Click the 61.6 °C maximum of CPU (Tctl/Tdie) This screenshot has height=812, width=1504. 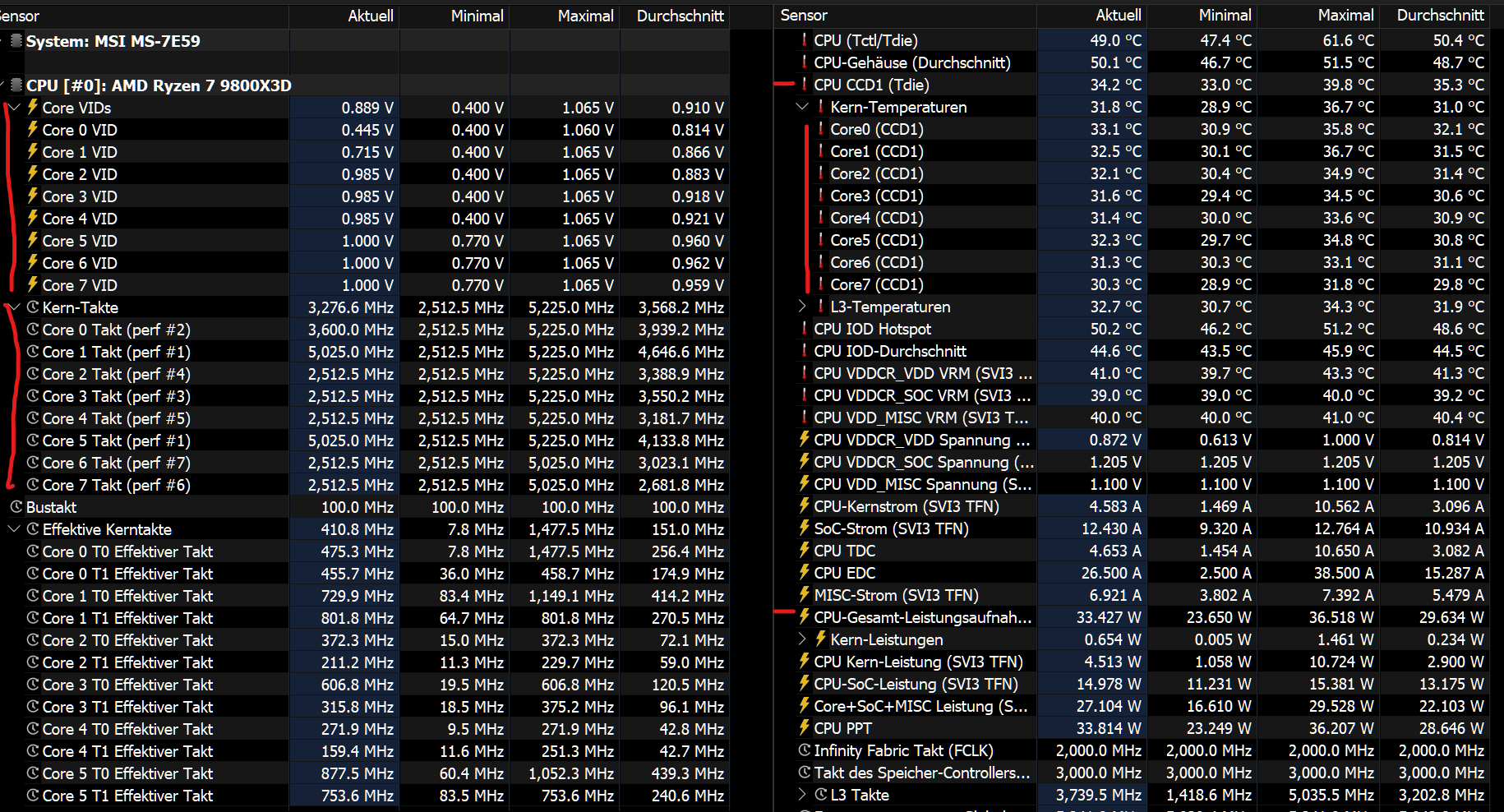(1348, 40)
